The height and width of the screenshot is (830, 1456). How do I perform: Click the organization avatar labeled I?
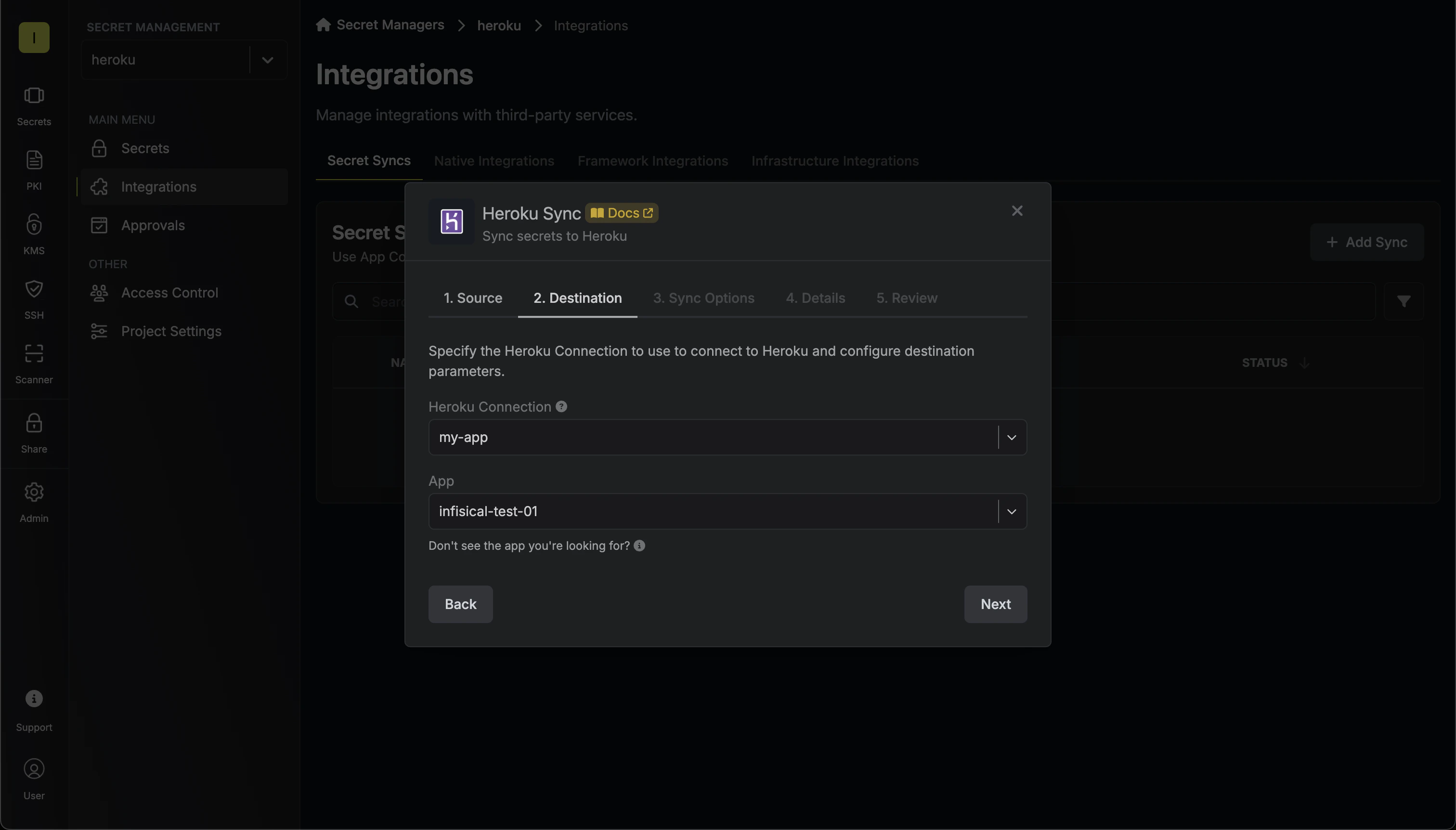pos(34,38)
